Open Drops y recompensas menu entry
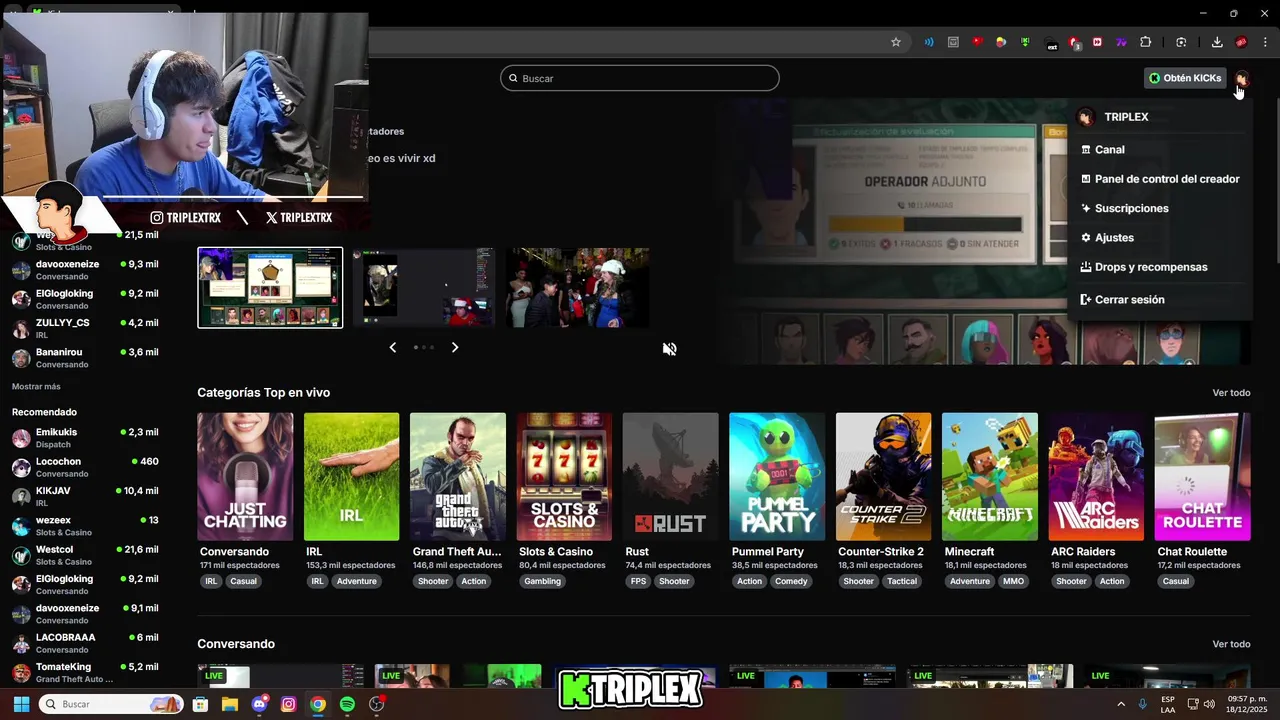The height and width of the screenshot is (720, 1280). (x=1160, y=267)
